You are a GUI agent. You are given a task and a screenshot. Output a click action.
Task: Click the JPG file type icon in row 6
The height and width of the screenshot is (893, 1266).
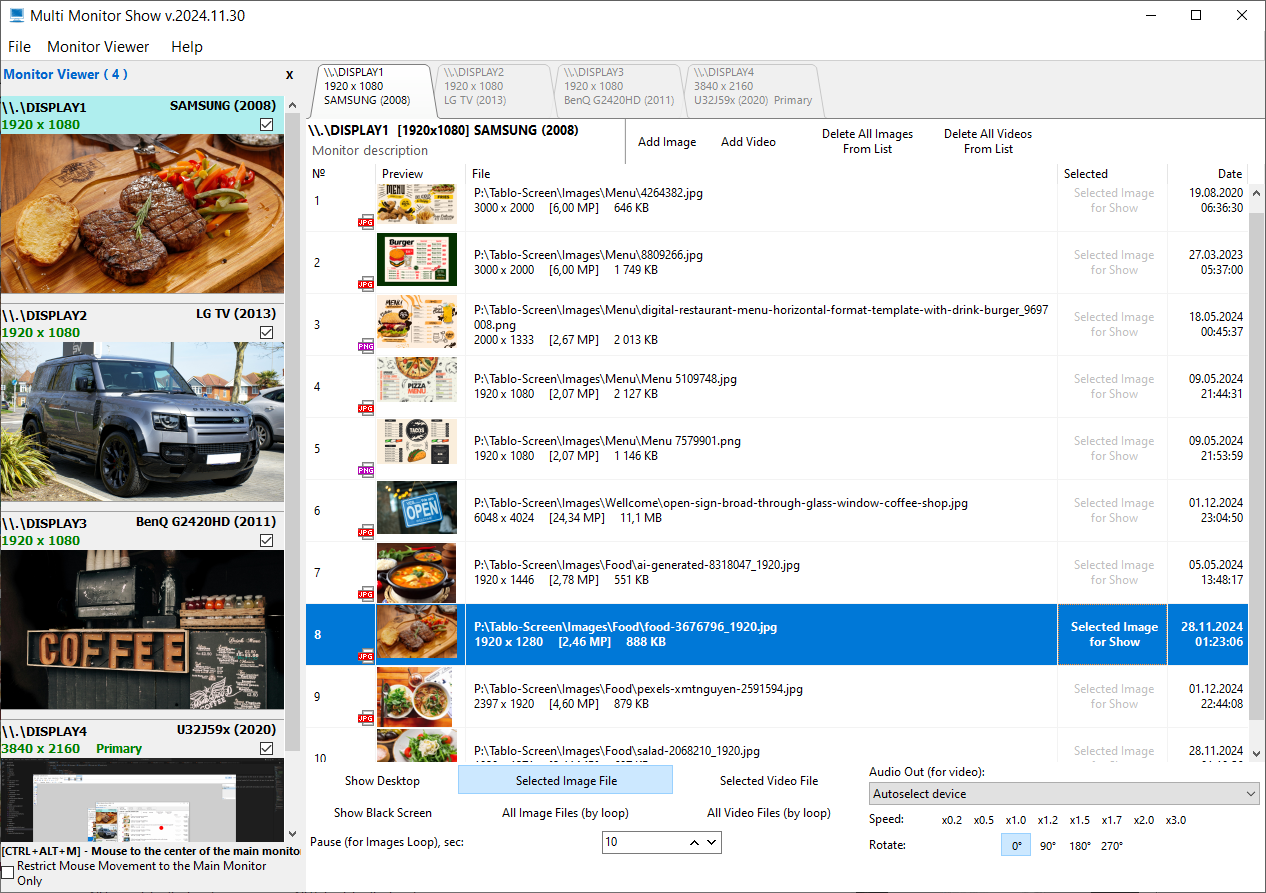point(366,532)
